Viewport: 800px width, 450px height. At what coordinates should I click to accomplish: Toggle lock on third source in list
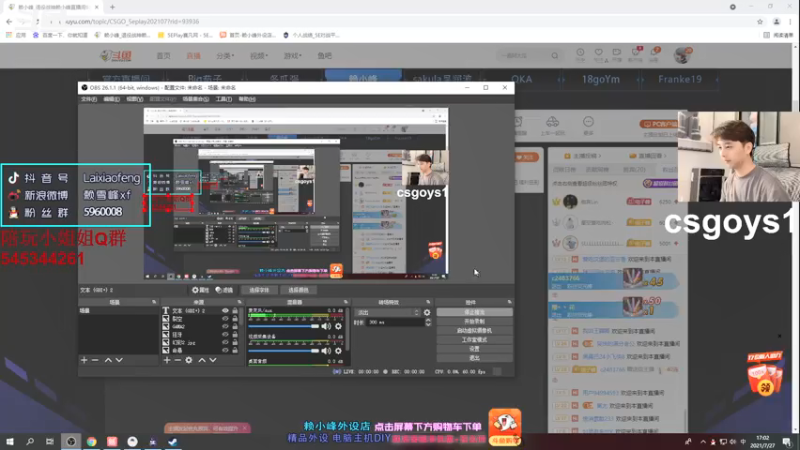tap(235, 327)
